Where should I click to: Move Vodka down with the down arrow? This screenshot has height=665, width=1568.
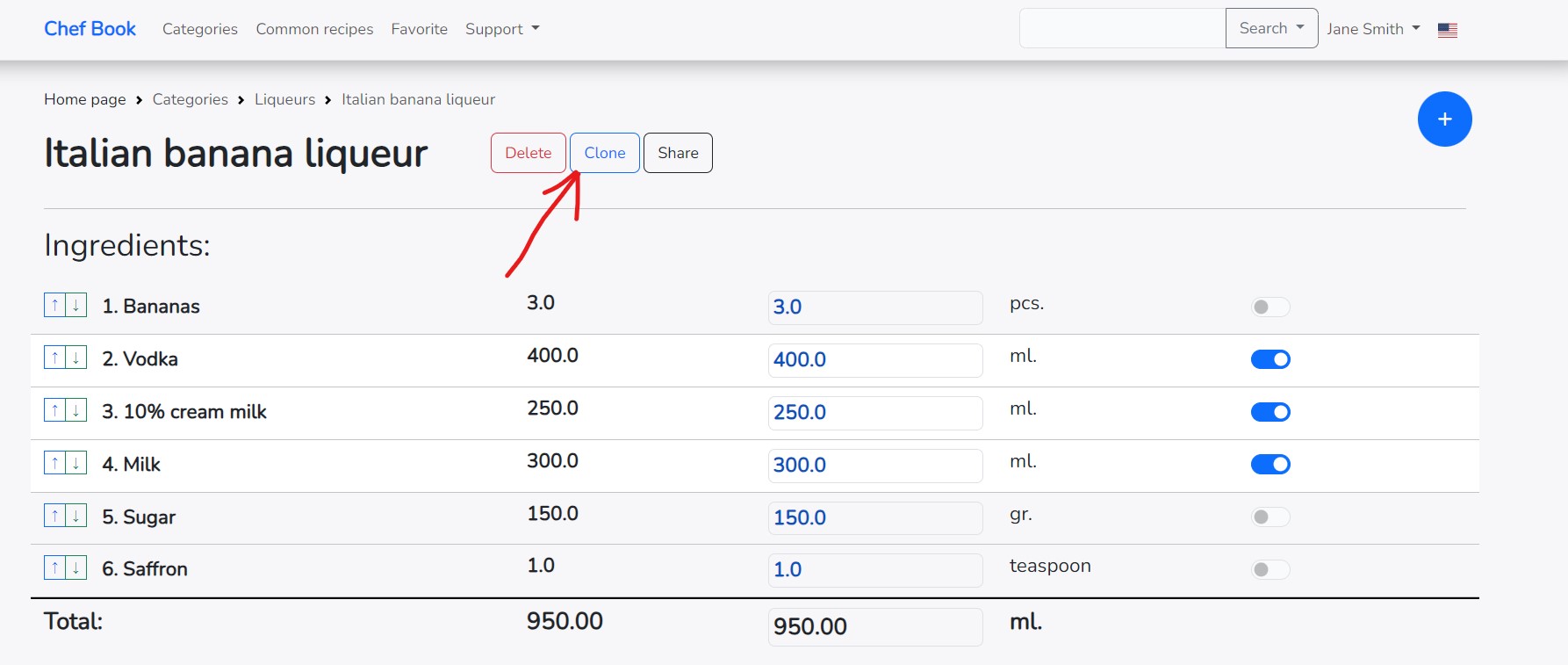(76, 358)
